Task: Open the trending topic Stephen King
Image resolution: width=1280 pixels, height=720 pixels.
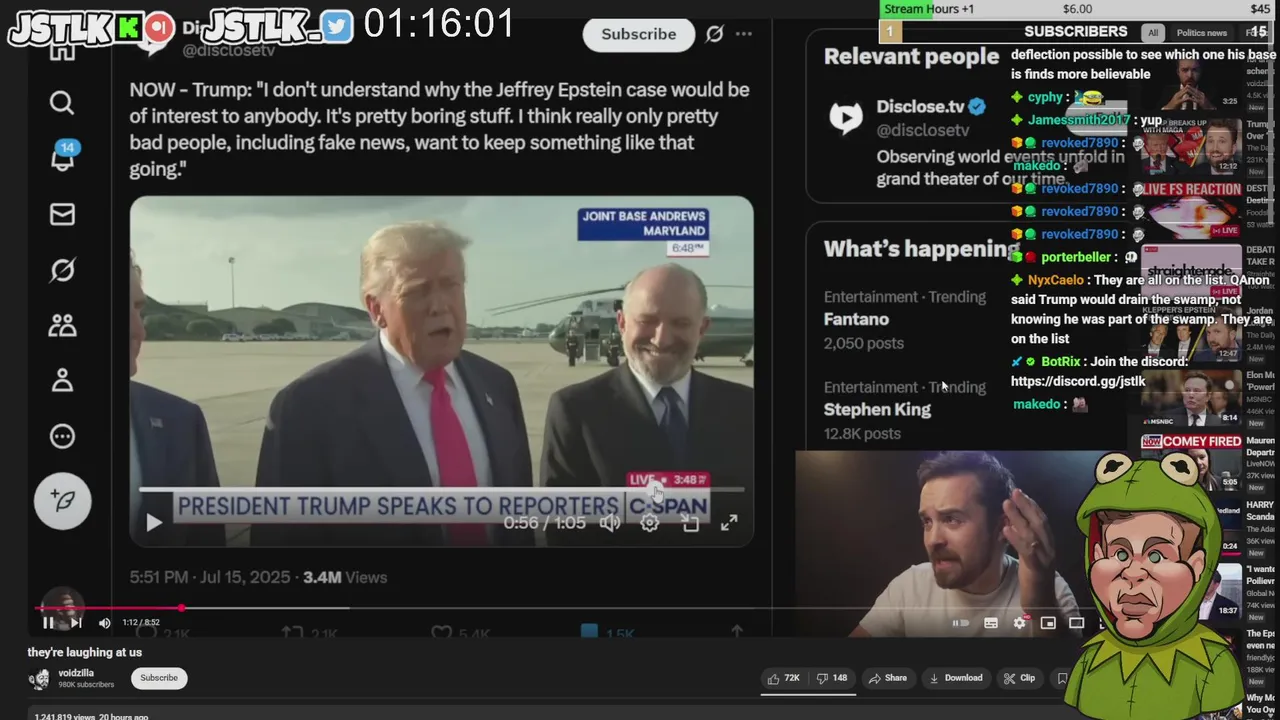Action: [x=877, y=409]
